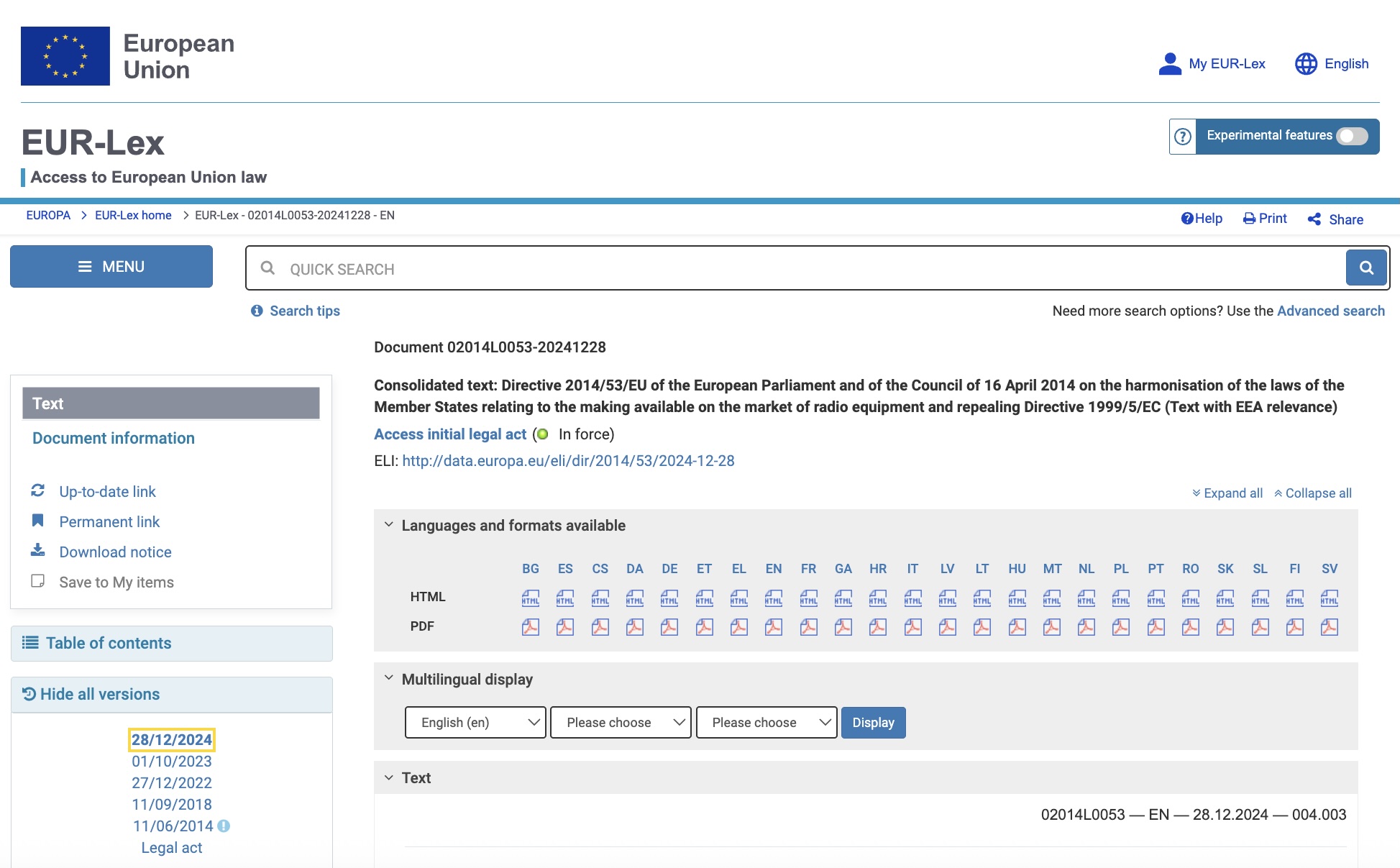Image resolution: width=1400 pixels, height=868 pixels.
Task: Open the English HTML format icon
Action: pos(774,598)
